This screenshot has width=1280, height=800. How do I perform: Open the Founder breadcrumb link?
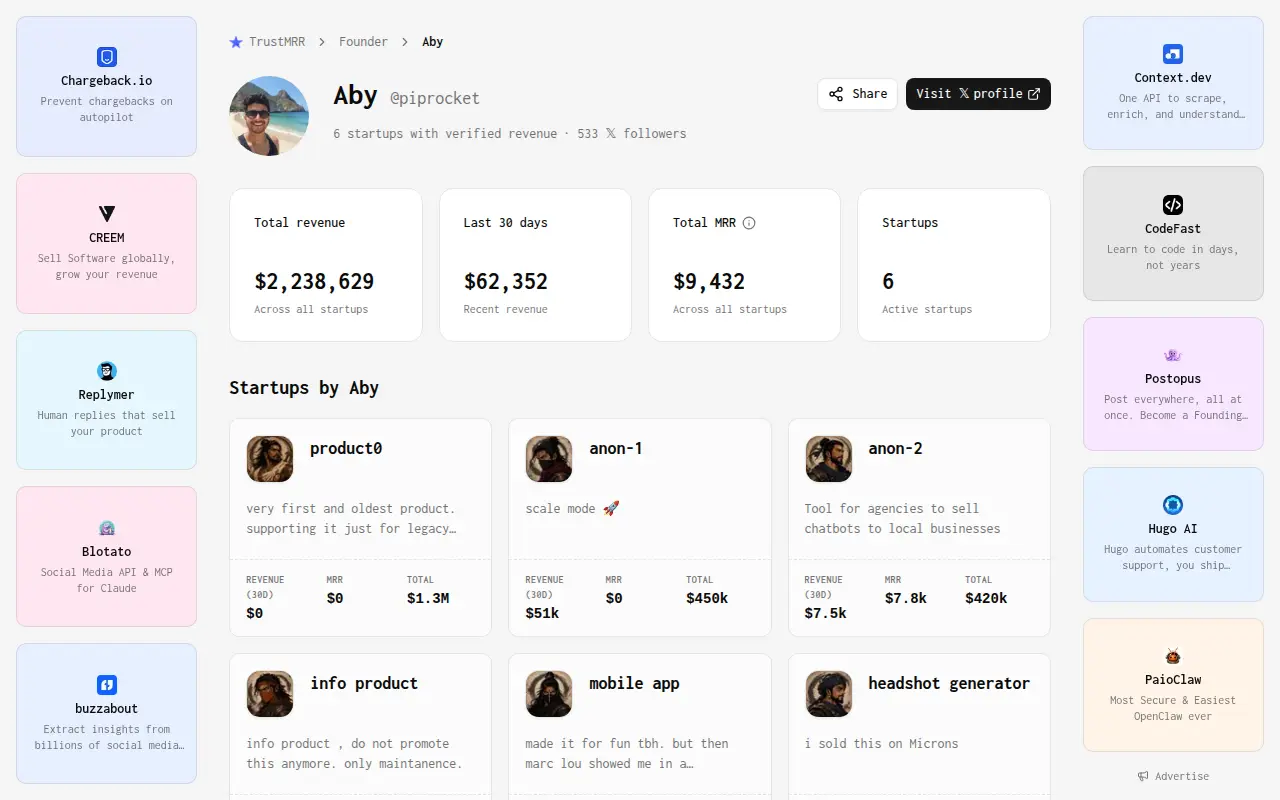(363, 42)
